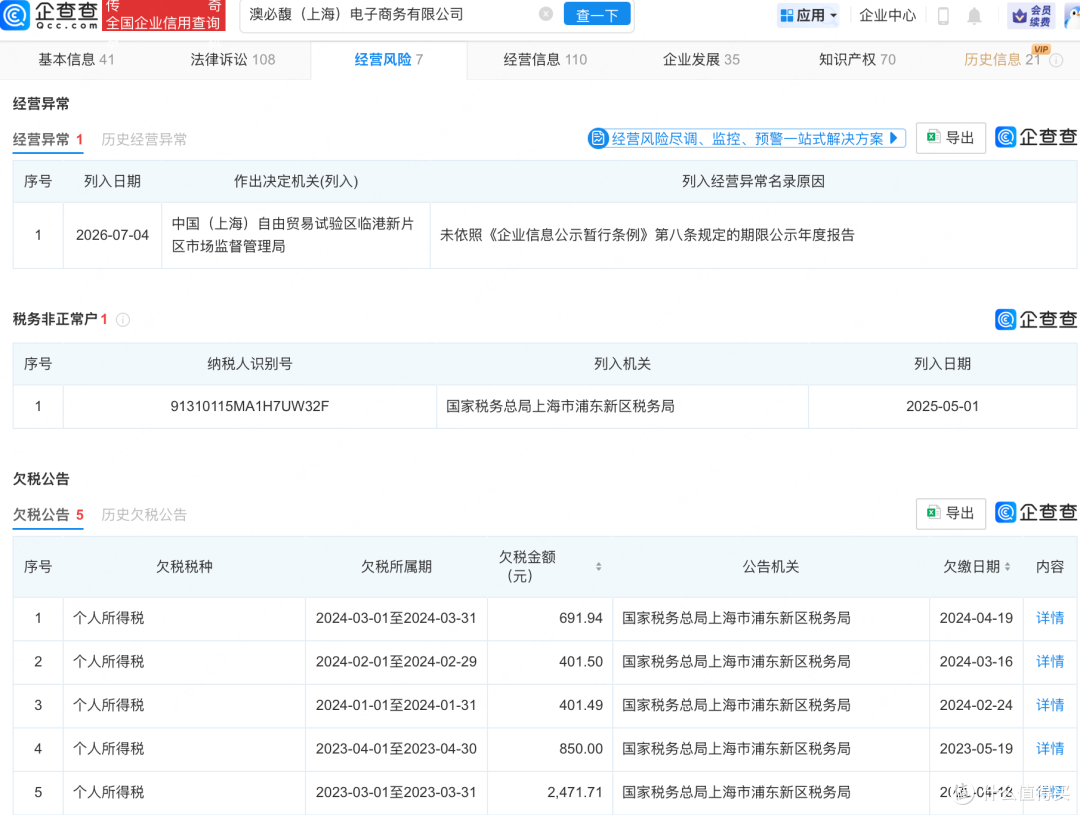
Task: Click the Qcc logo icon at top left
Action: coord(15,14)
